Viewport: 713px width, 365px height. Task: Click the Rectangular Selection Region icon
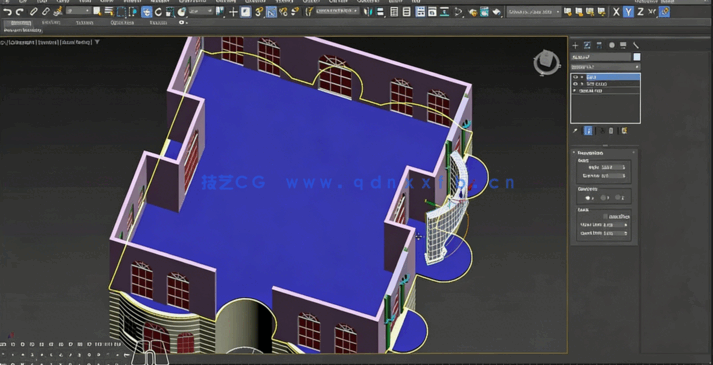point(121,12)
